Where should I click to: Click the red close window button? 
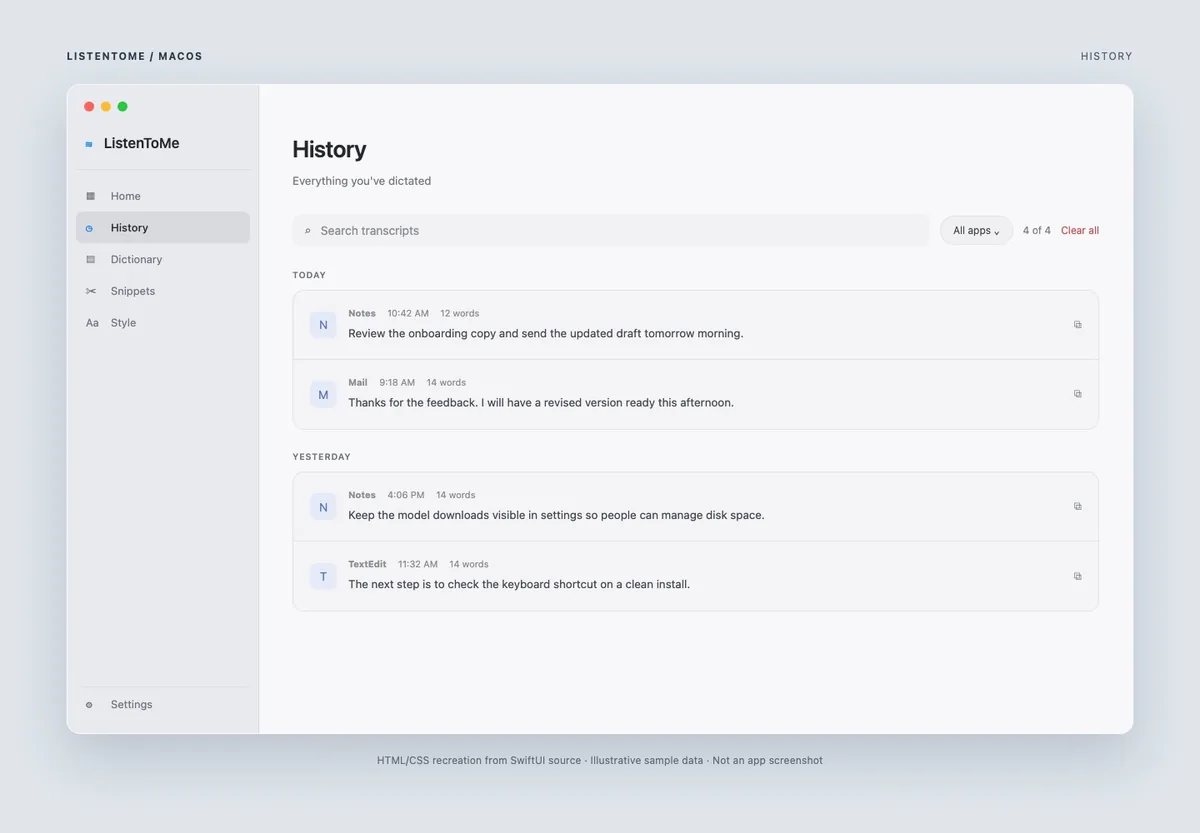coord(89,106)
